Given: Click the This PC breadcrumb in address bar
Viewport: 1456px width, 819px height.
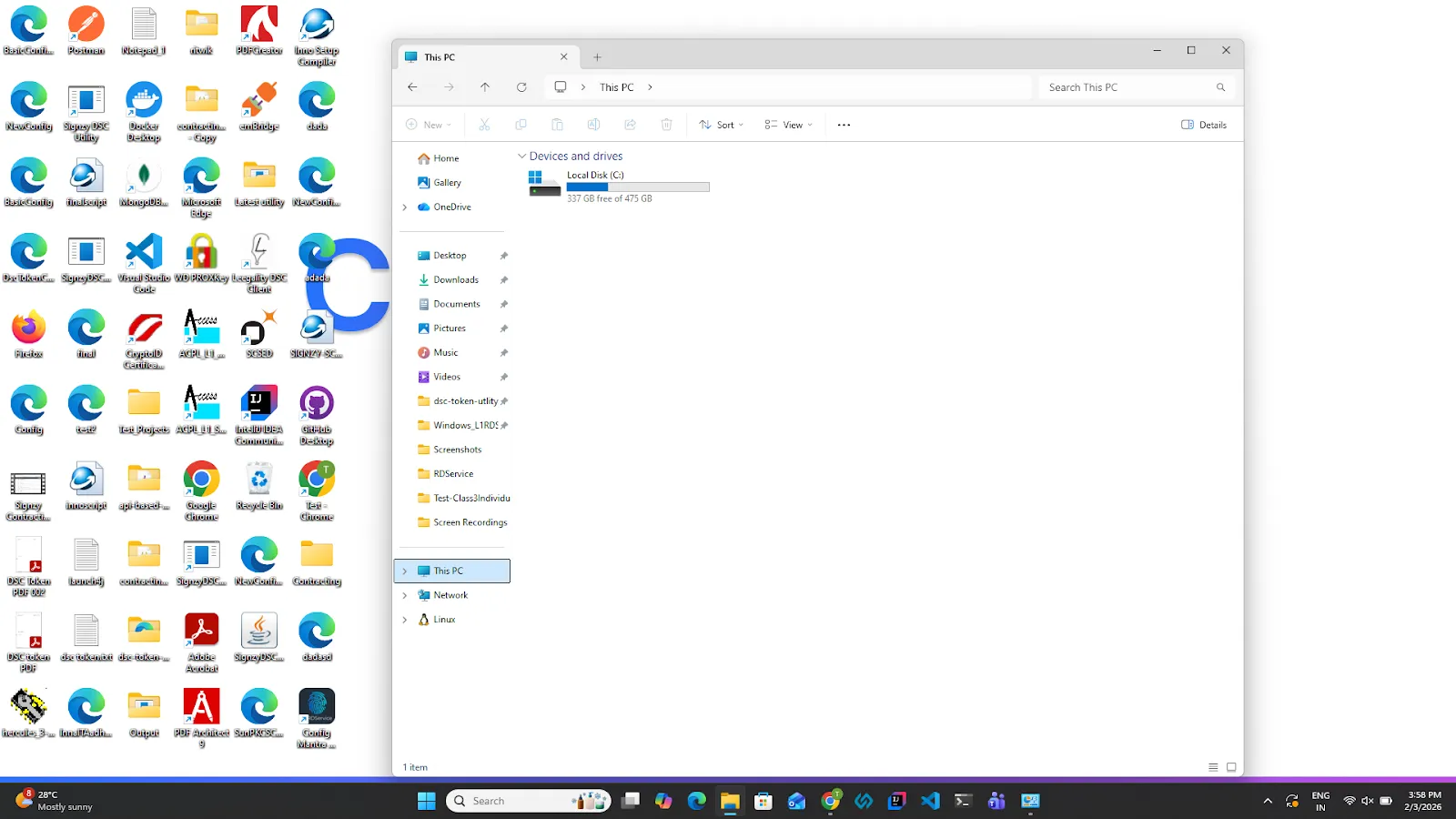Looking at the screenshot, I should [x=616, y=87].
